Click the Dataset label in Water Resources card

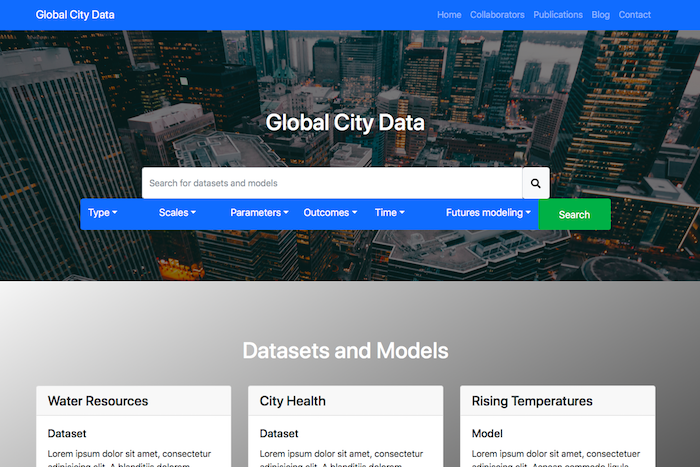coord(67,434)
